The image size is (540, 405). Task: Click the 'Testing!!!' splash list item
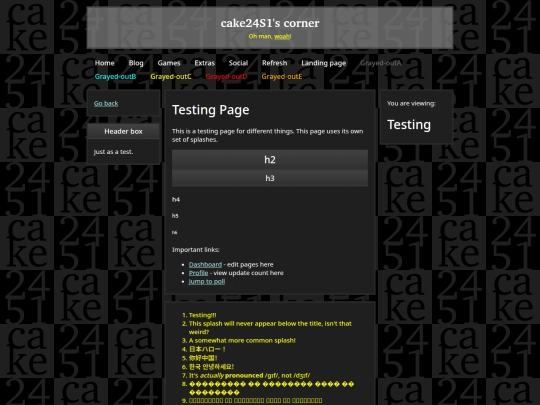[202, 315]
